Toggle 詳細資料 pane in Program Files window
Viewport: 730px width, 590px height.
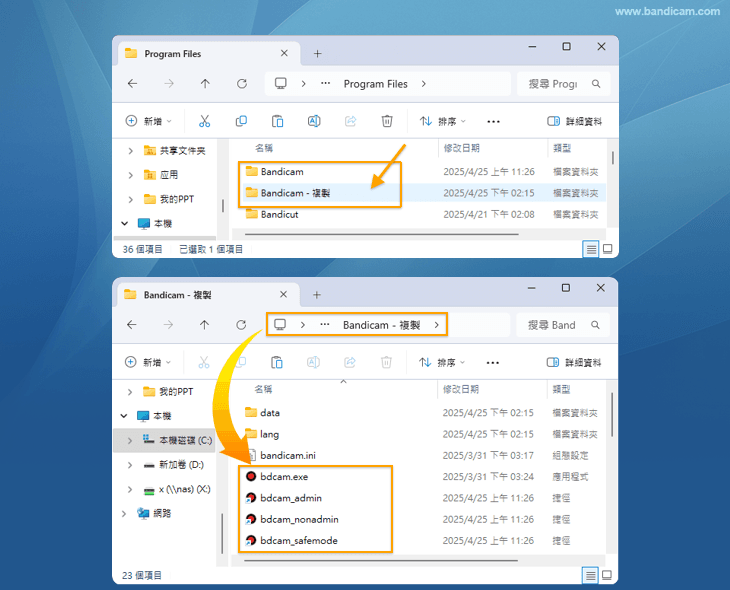574,121
